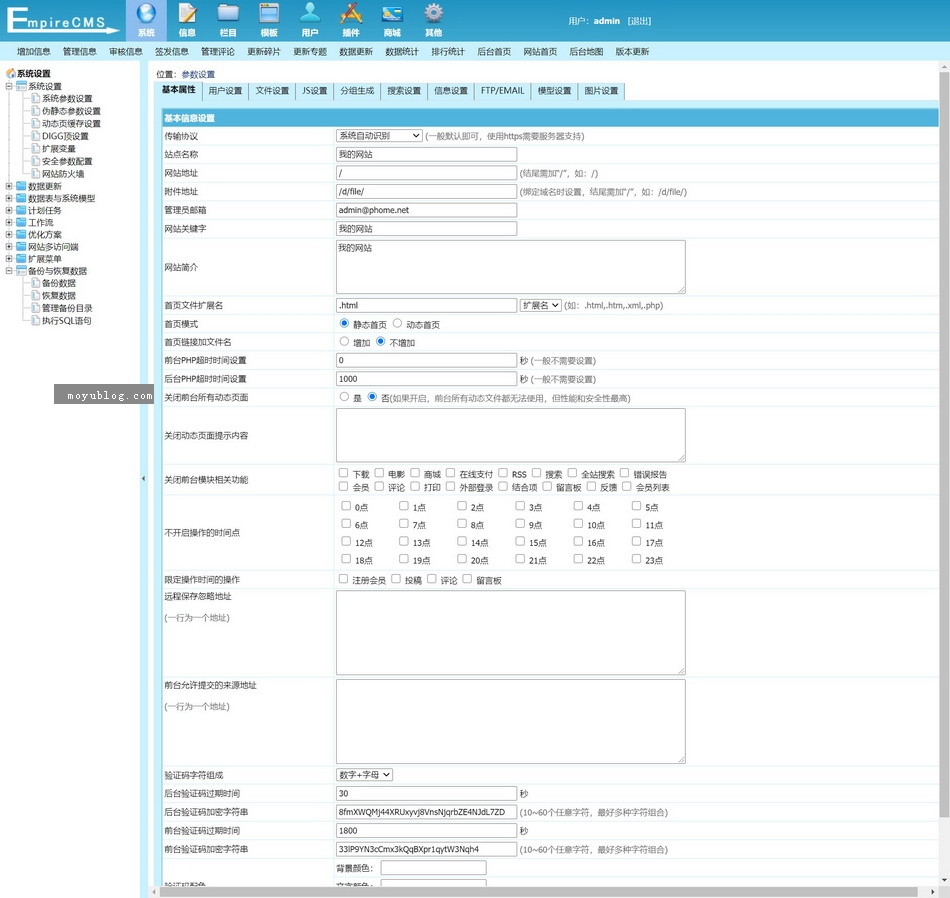The width and height of the screenshot is (950, 898).
Task: Go to 网站首页 from the menu bar
Action: pyautogui.click(x=540, y=52)
